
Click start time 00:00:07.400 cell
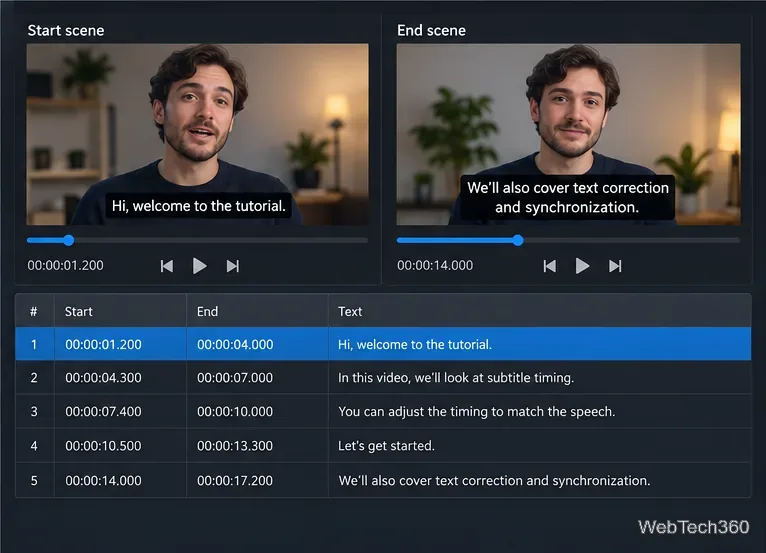(x=104, y=411)
